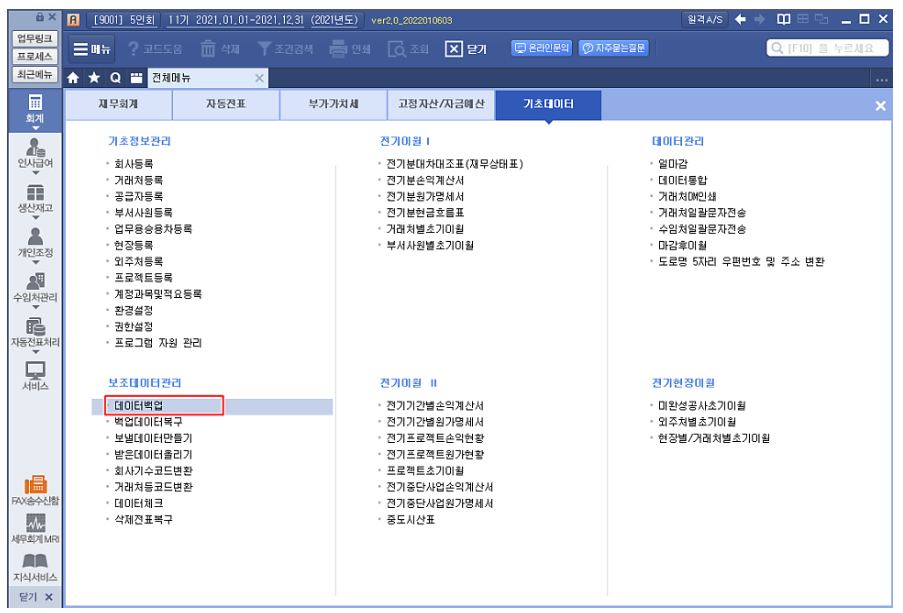This screenshot has height=613, width=903.
Task: Select the 서비스 sidebar icon
Action: [x=35, y=376]
